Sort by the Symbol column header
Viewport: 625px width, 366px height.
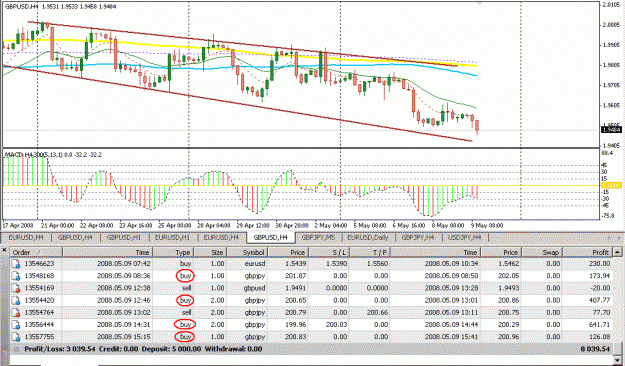pos(247,252)
